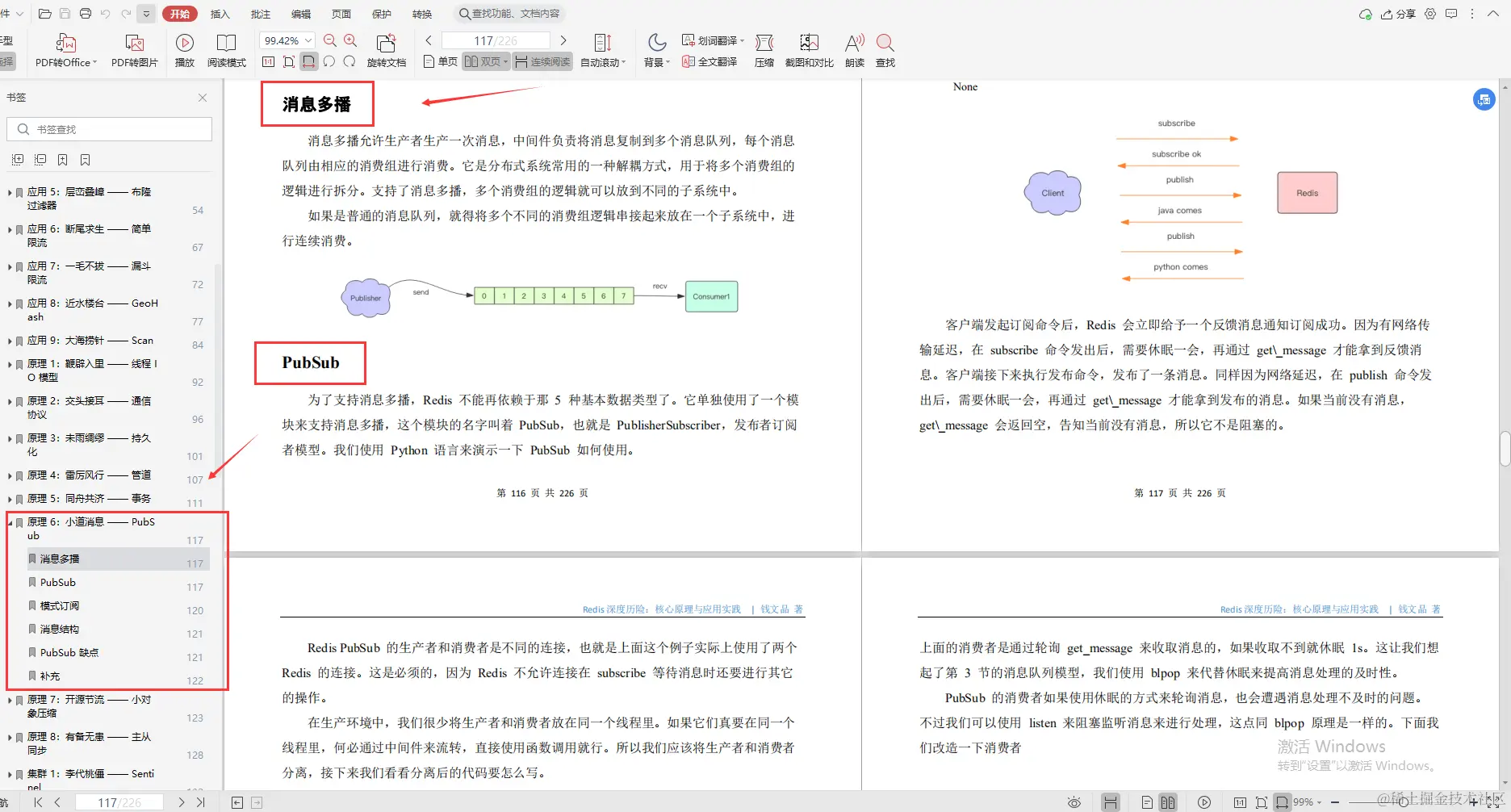Viewport: 1511px width, 812px height.
Task: Open the 转换 menu tab
Action: (421, 13)
